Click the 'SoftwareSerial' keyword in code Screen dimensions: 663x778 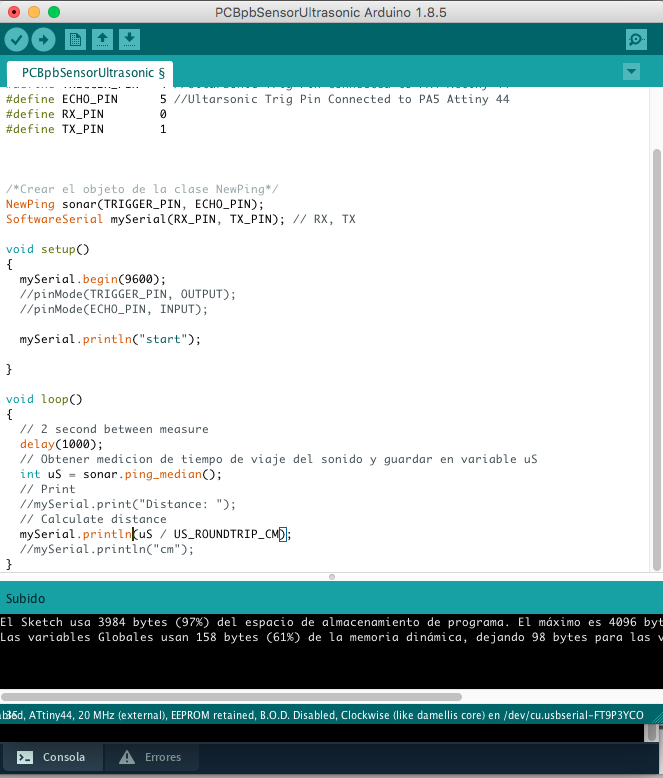click(54, 219)
